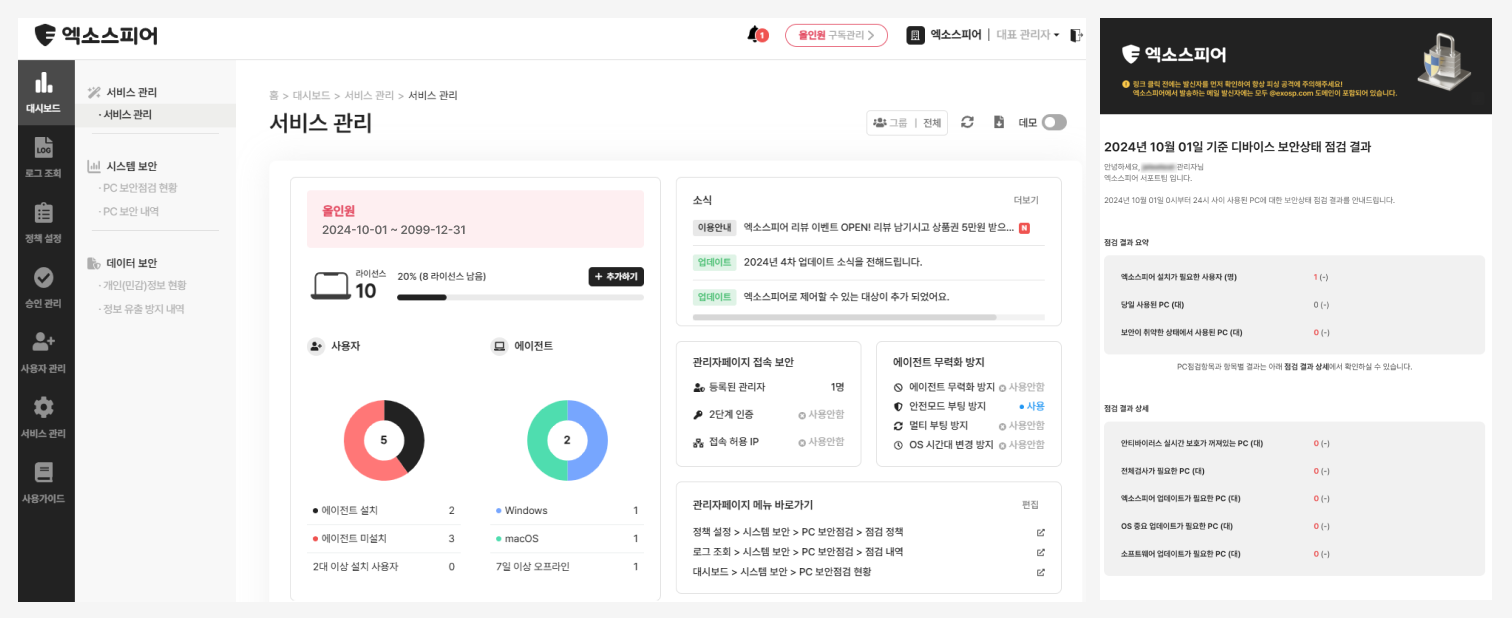Screen dimensions: 1512x618
Task: Open 서비스 관리 gear in the left sidebar
Action: click(x=44, y=418)
